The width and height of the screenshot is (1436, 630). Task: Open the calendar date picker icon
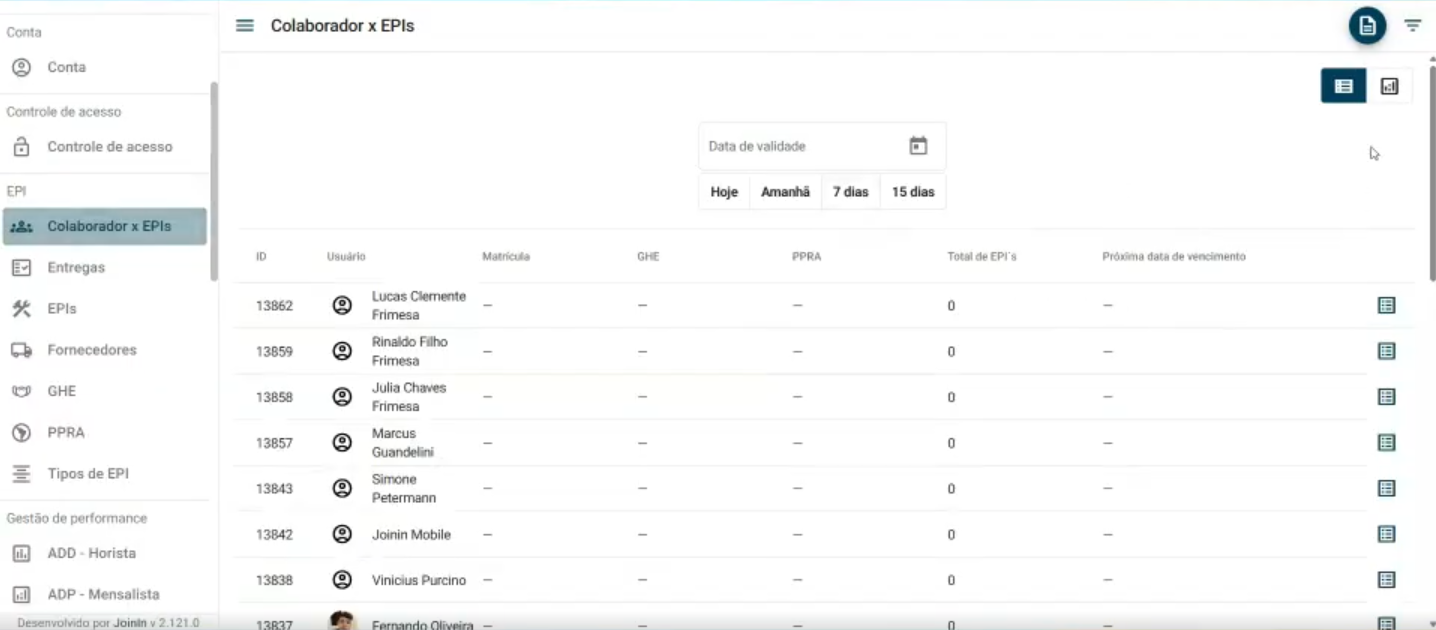(917, 146)
